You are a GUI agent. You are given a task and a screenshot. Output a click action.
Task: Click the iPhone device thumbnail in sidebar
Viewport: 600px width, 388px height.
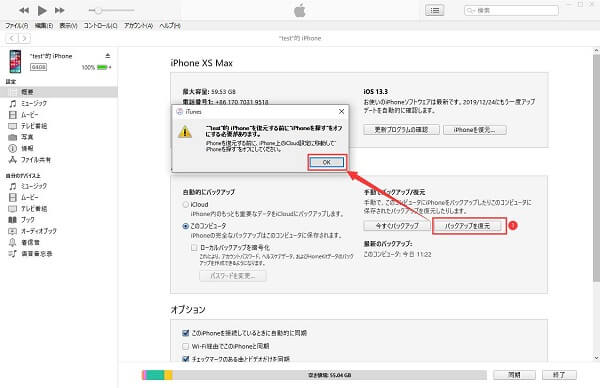coord(15,61)
